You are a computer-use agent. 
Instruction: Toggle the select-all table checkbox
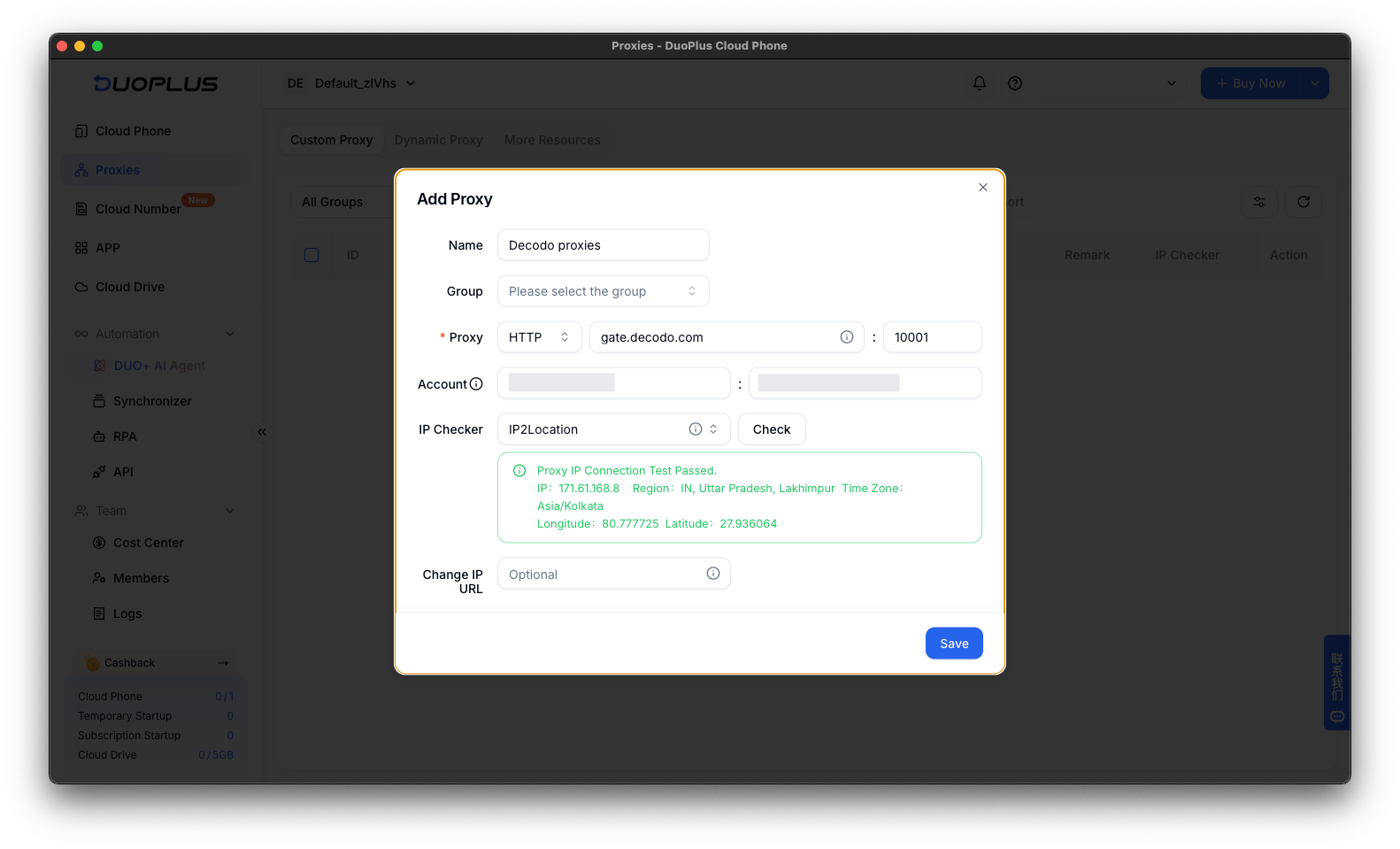coord(312,255)
